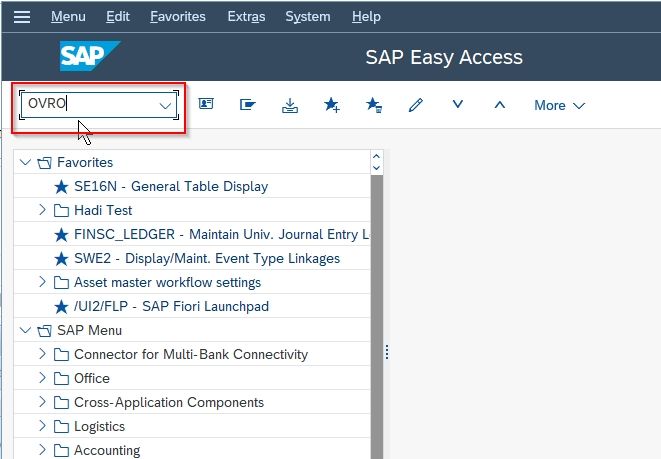Screen dimensions: 661x459
Task: Open /UI2/FLP SAP Fiori Launchpad favorite
Action: point(171,306)
